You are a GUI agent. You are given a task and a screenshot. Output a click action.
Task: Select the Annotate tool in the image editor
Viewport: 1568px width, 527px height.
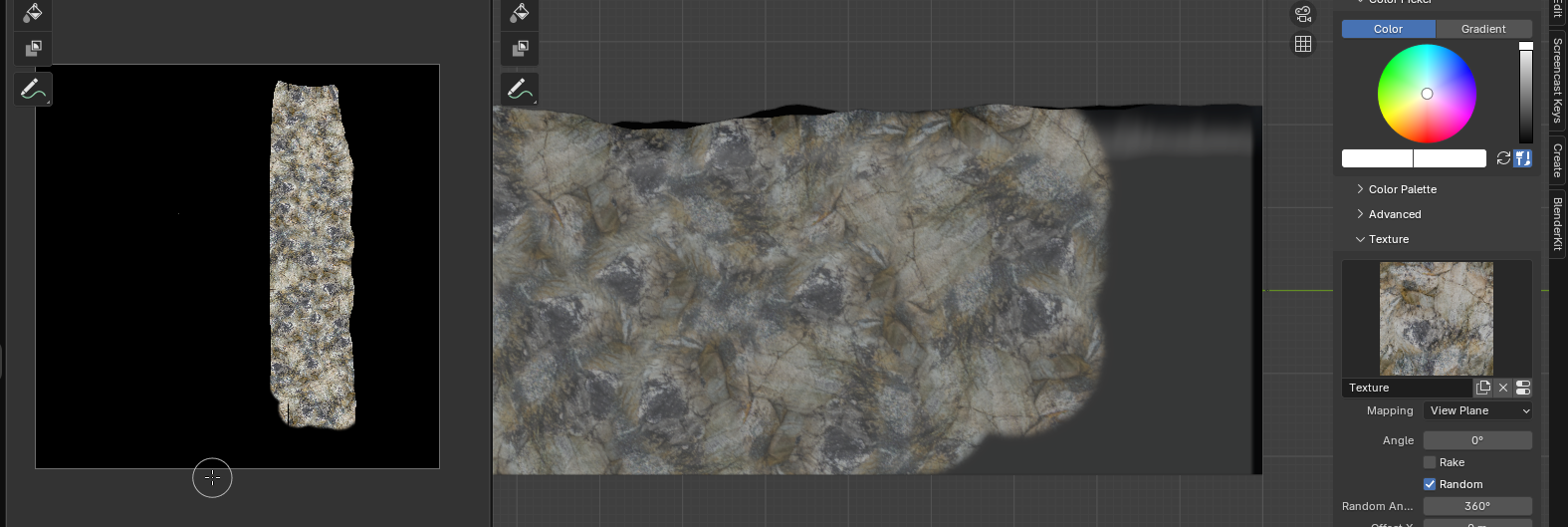tap(33, 90)
